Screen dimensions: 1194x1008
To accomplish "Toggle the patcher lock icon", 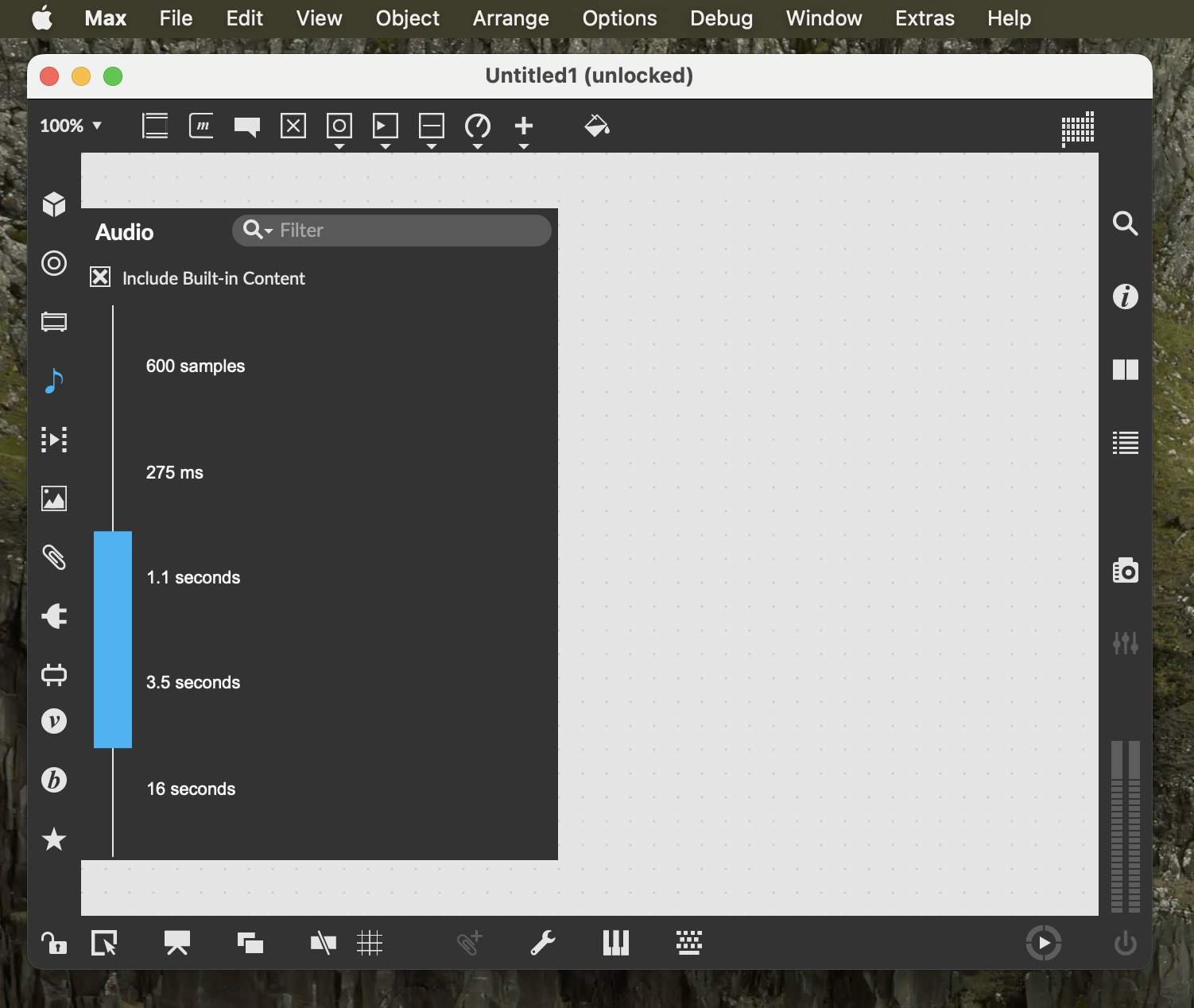I will 53,943.
